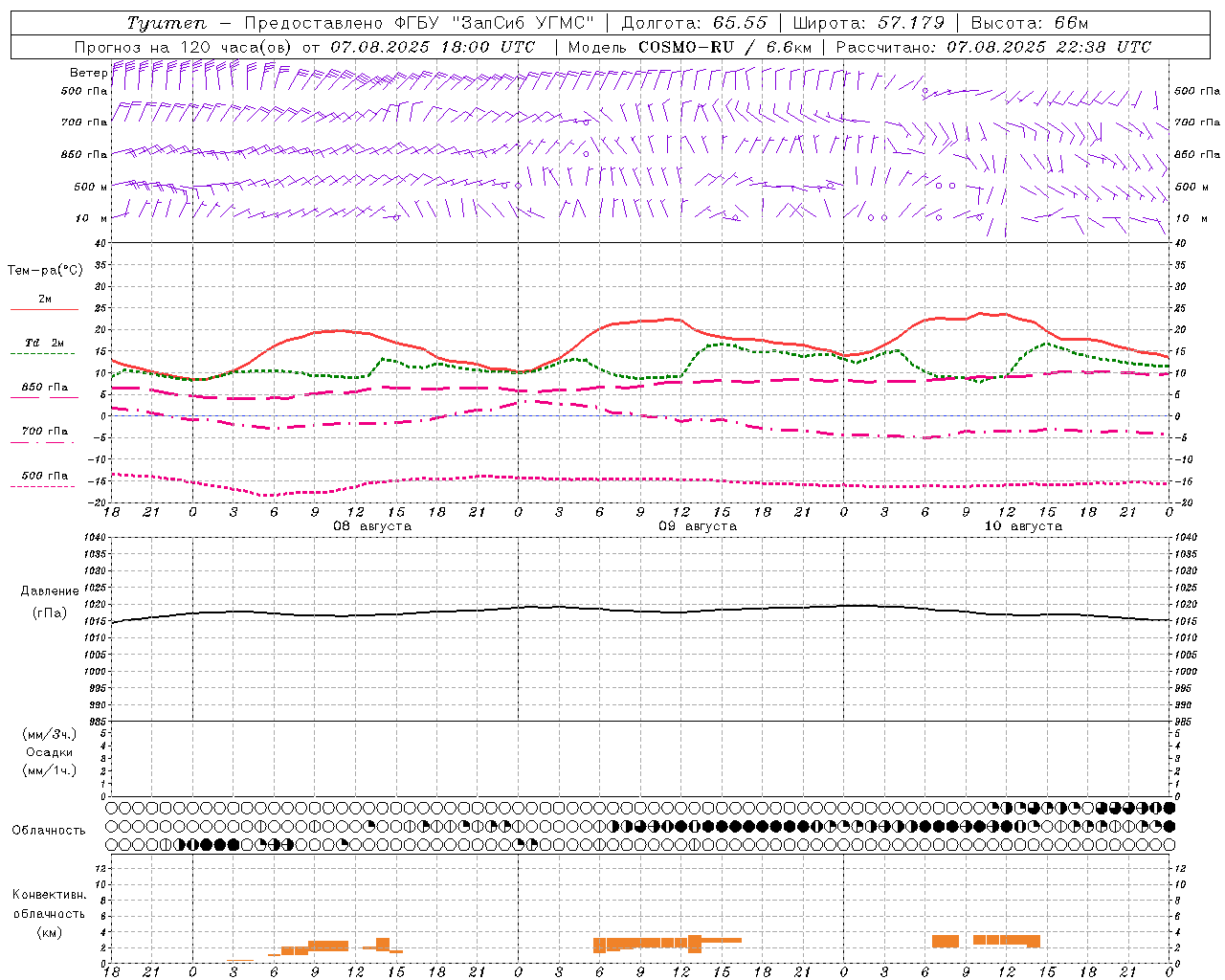Click the "Широта: 57.179" latitude value
Image resolution: width=1225 pixels, height=980 pixels.
point(869,23)
